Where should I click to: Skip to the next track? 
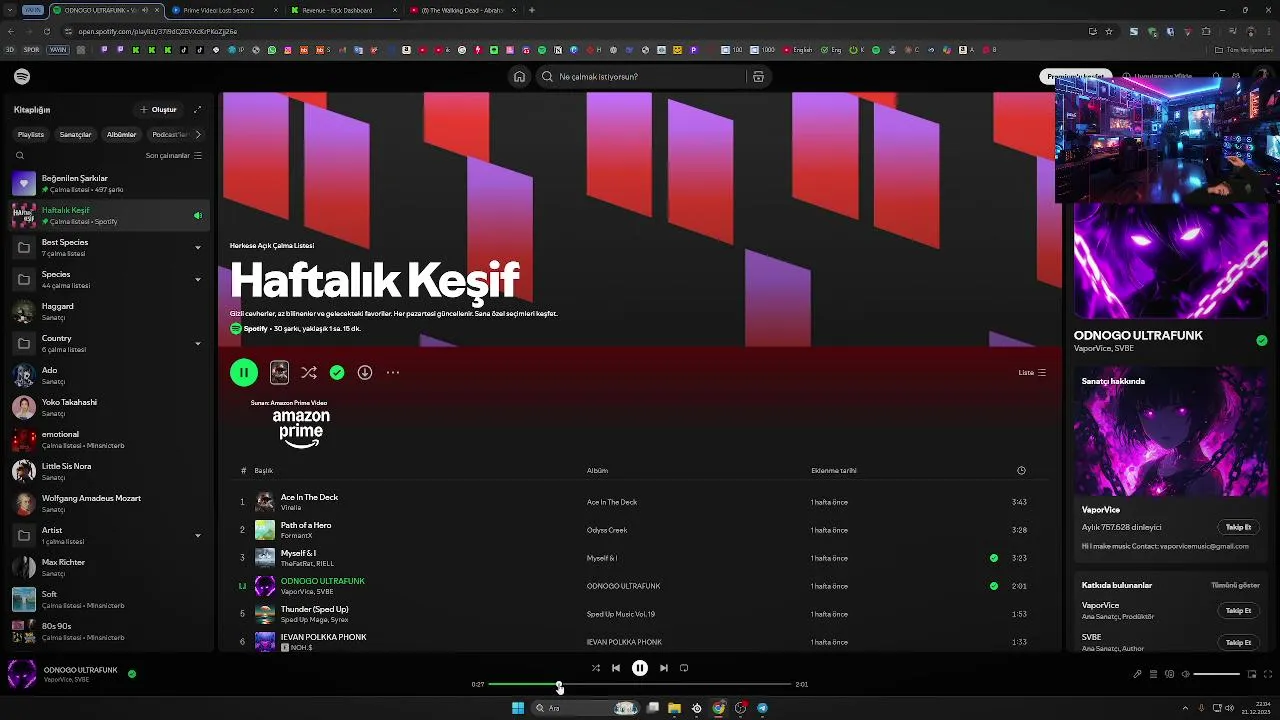[664, 668]
